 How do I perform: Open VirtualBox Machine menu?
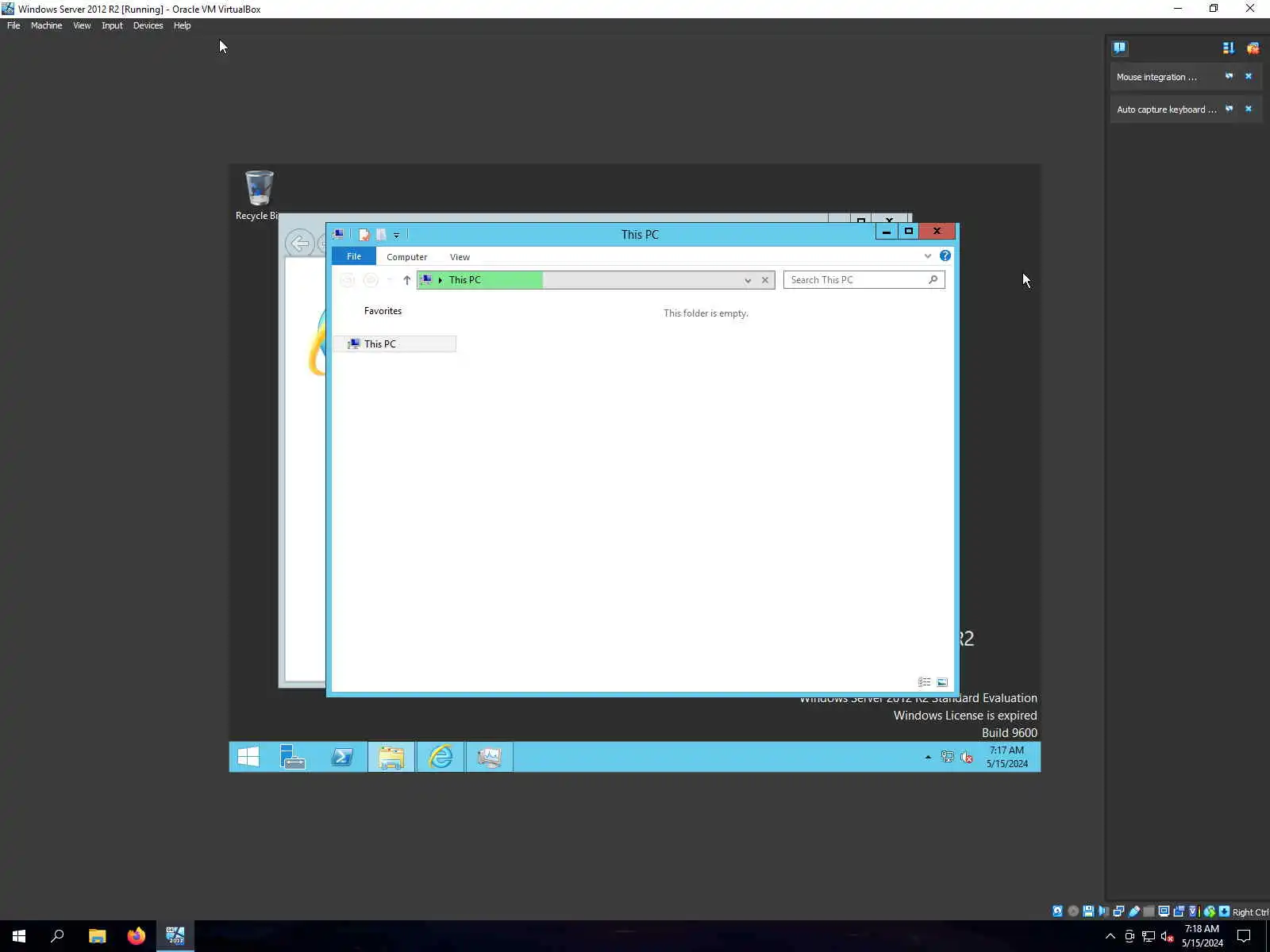[x=46, y=25]
